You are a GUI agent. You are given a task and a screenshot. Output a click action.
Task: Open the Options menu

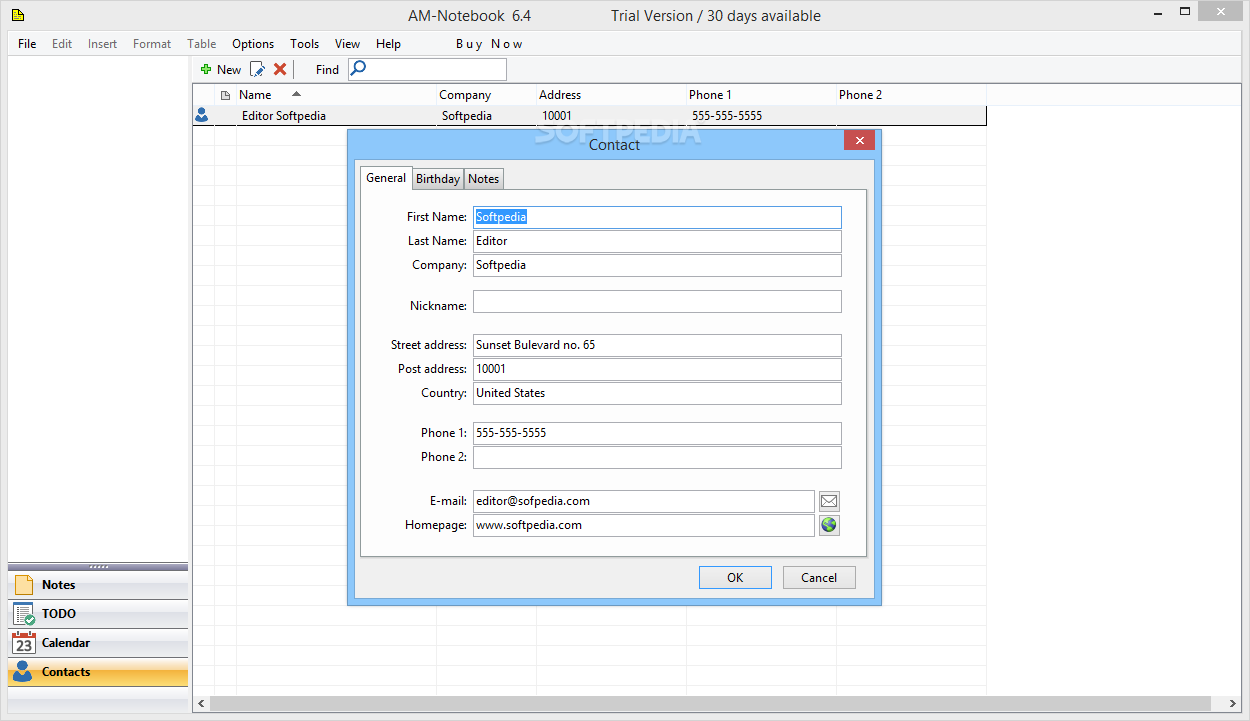[x=253, y=44]
